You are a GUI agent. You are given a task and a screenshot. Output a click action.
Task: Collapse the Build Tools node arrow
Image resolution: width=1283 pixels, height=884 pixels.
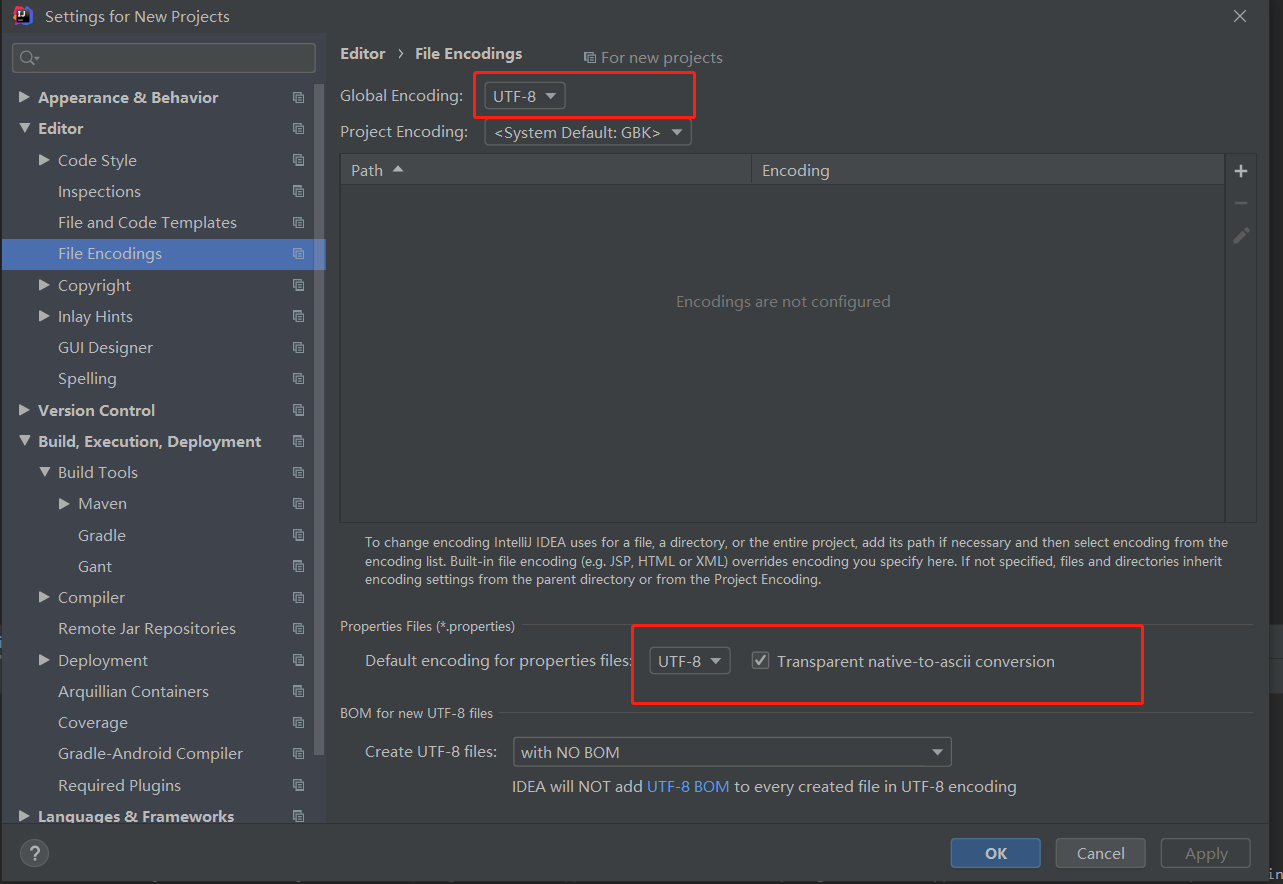(44, 472)
